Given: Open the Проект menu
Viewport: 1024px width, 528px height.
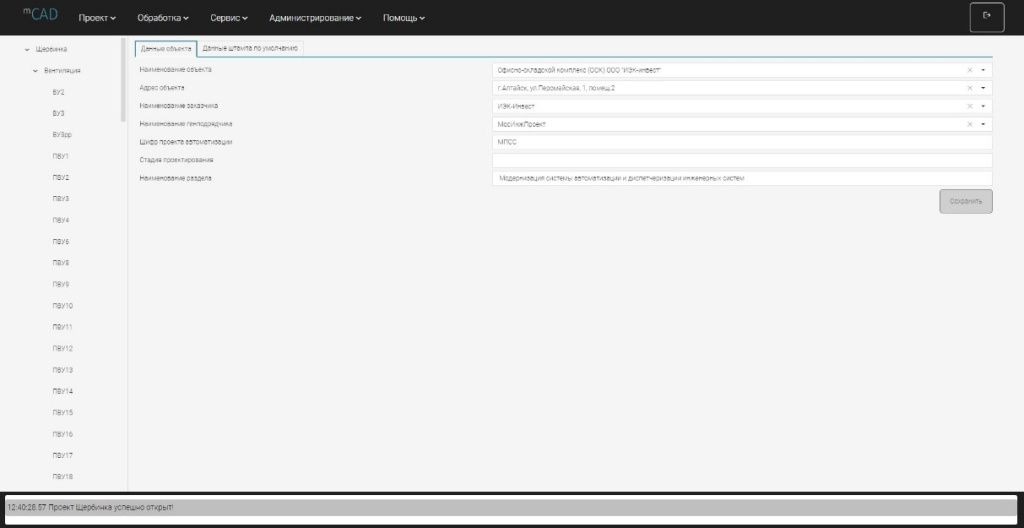Looking at the screenshot, I should click(97, 18).
